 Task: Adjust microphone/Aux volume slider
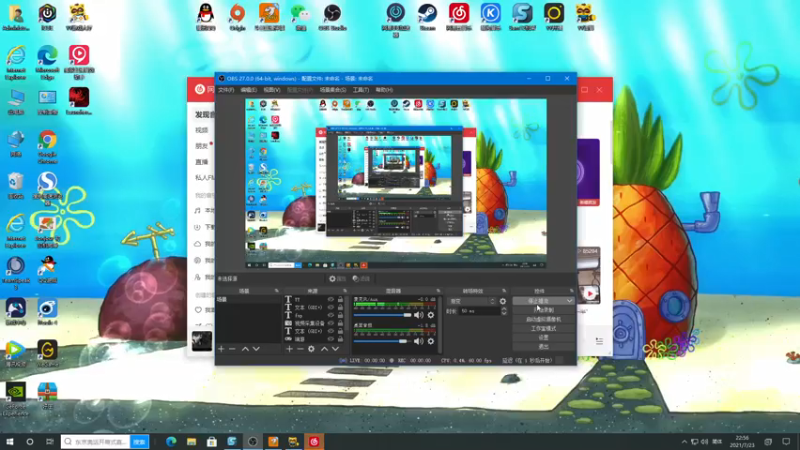(x=383, y=315)
